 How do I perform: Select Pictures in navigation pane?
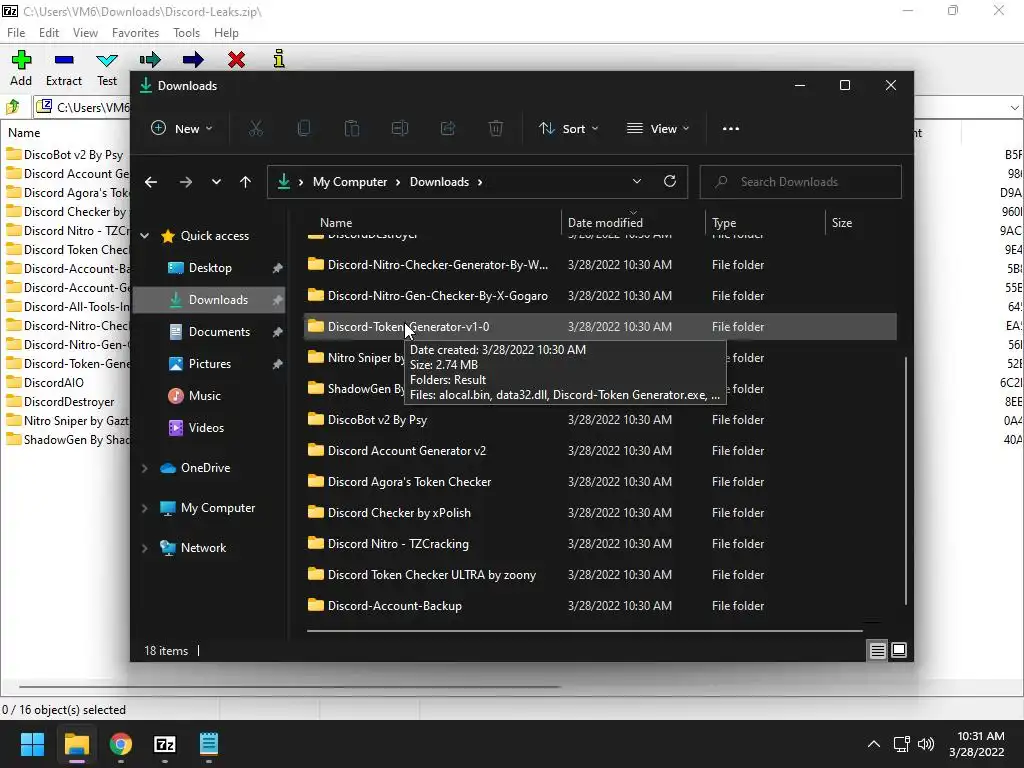pyautogui.click(x=209, y=364)
